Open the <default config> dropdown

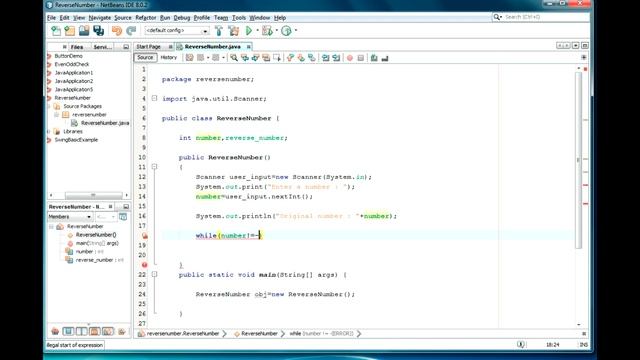(177, 31)
